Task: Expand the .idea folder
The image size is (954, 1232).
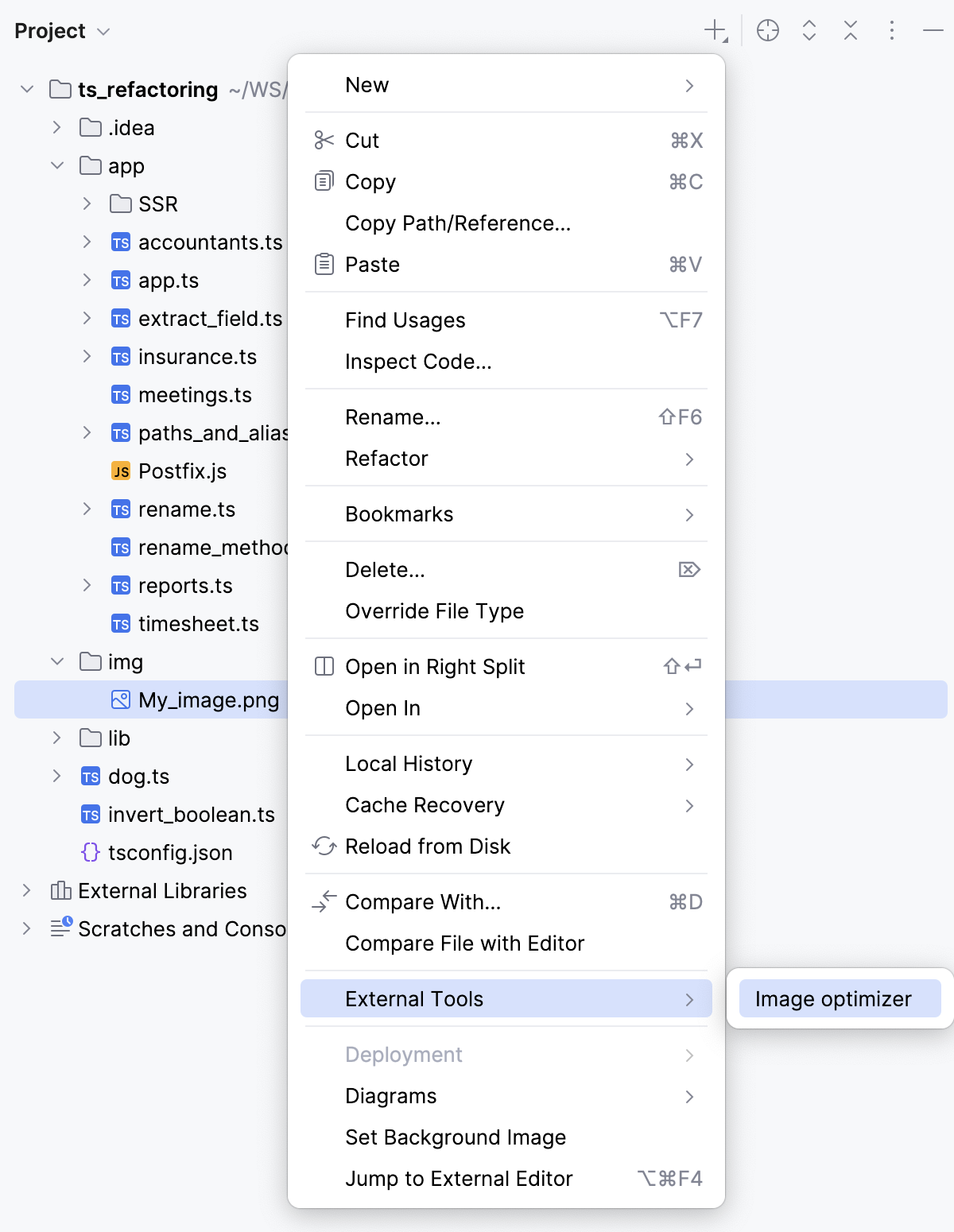Action: click(x=56, y=127)
